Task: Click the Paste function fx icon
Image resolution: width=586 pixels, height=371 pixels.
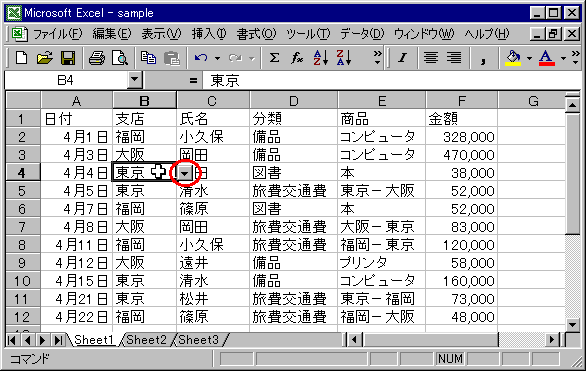Action: coord(297,58)
